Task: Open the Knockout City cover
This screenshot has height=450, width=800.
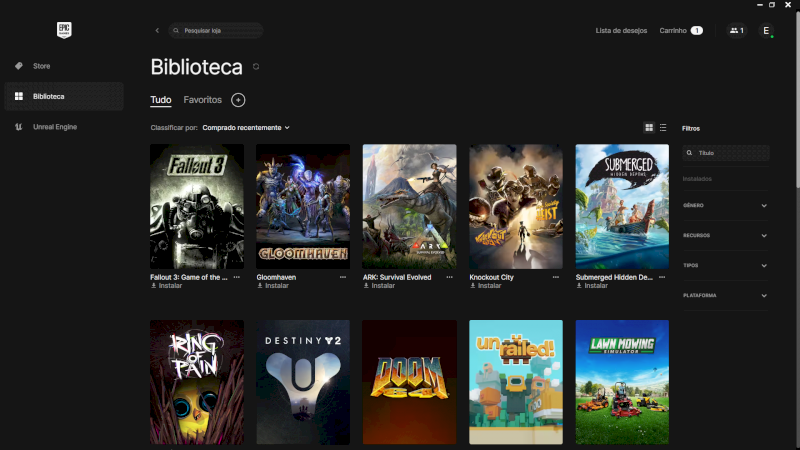Action: tap(516, 207)
